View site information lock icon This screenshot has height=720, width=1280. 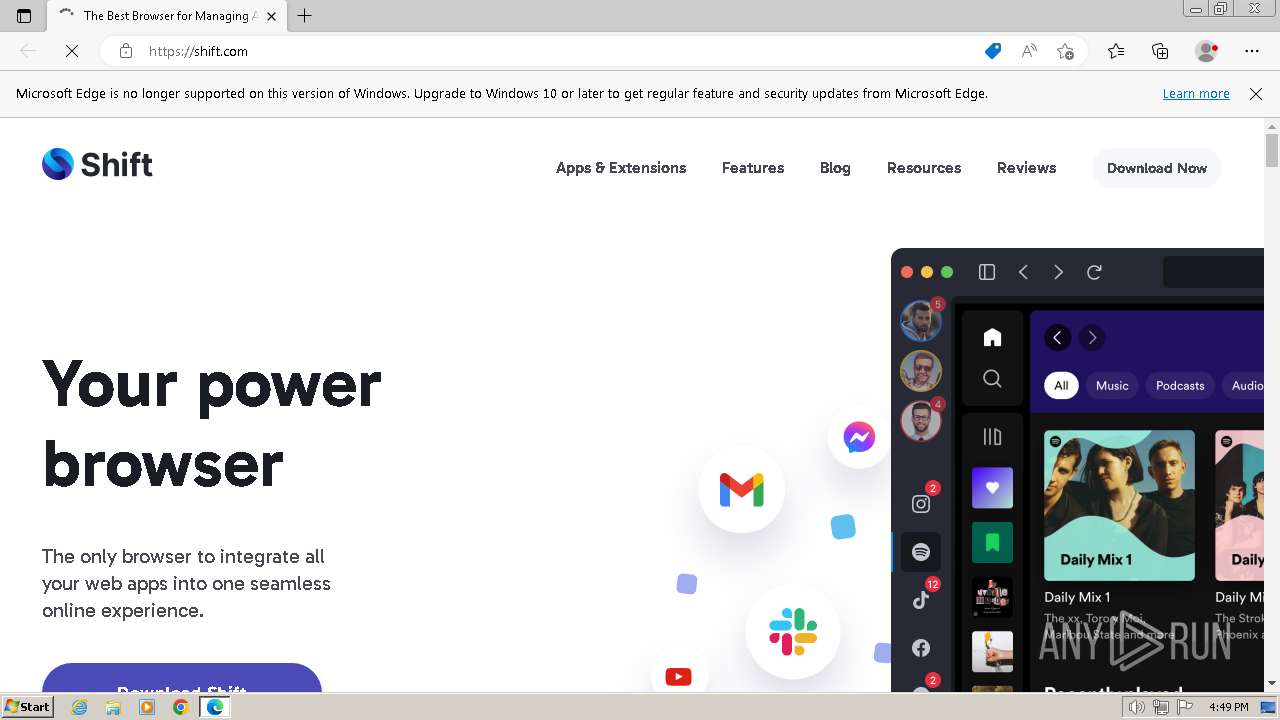click(x=125, y=51)
